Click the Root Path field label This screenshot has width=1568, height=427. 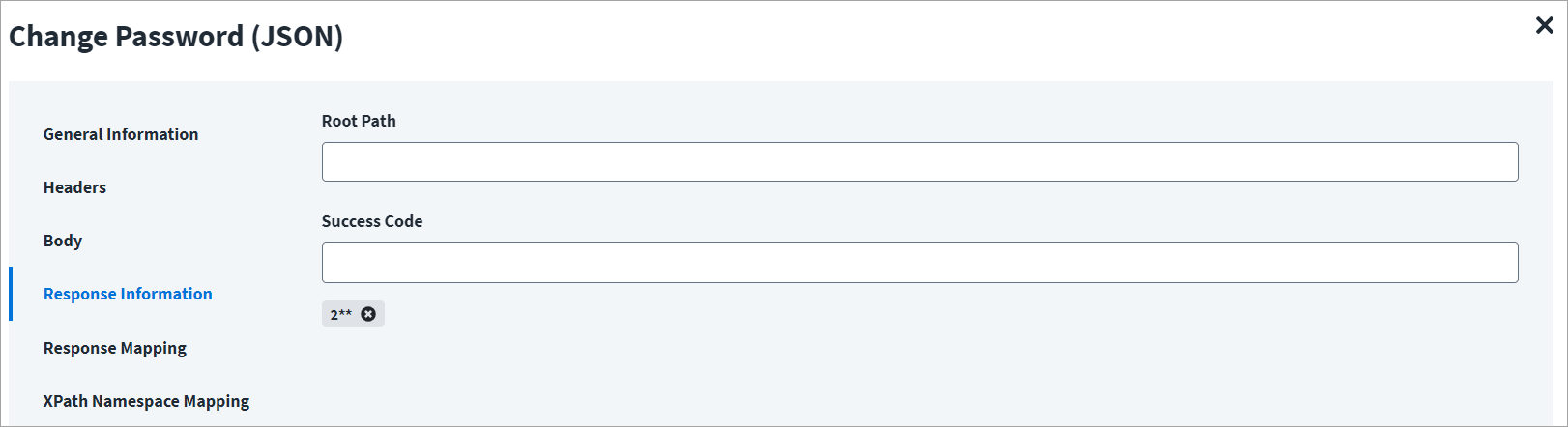(359, 121)
